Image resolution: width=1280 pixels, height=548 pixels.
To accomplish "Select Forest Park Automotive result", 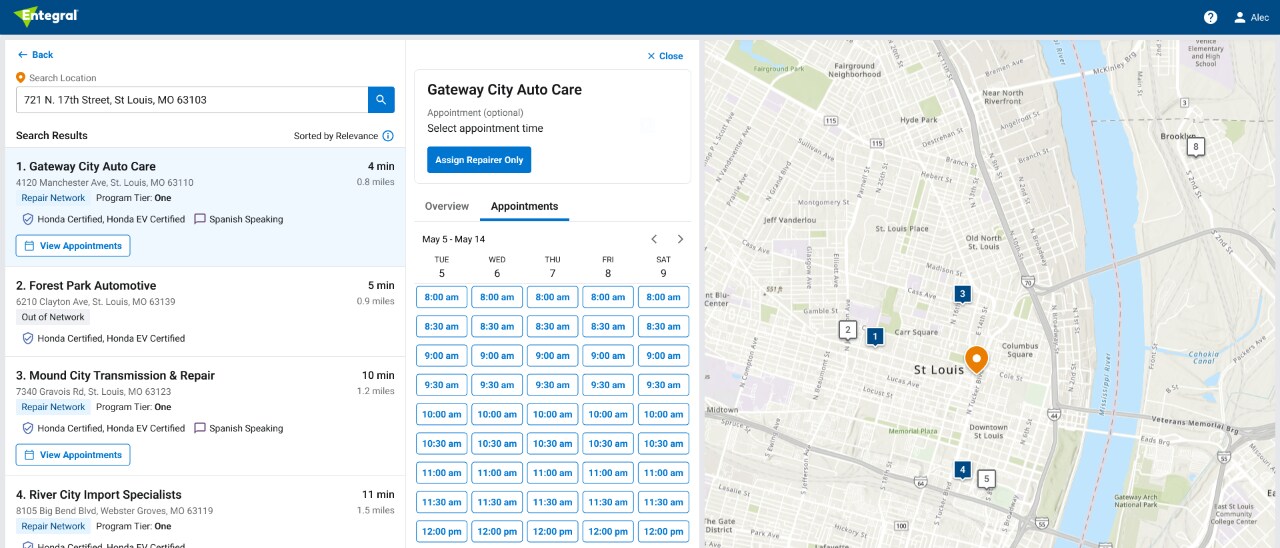I will coord(205,311).
